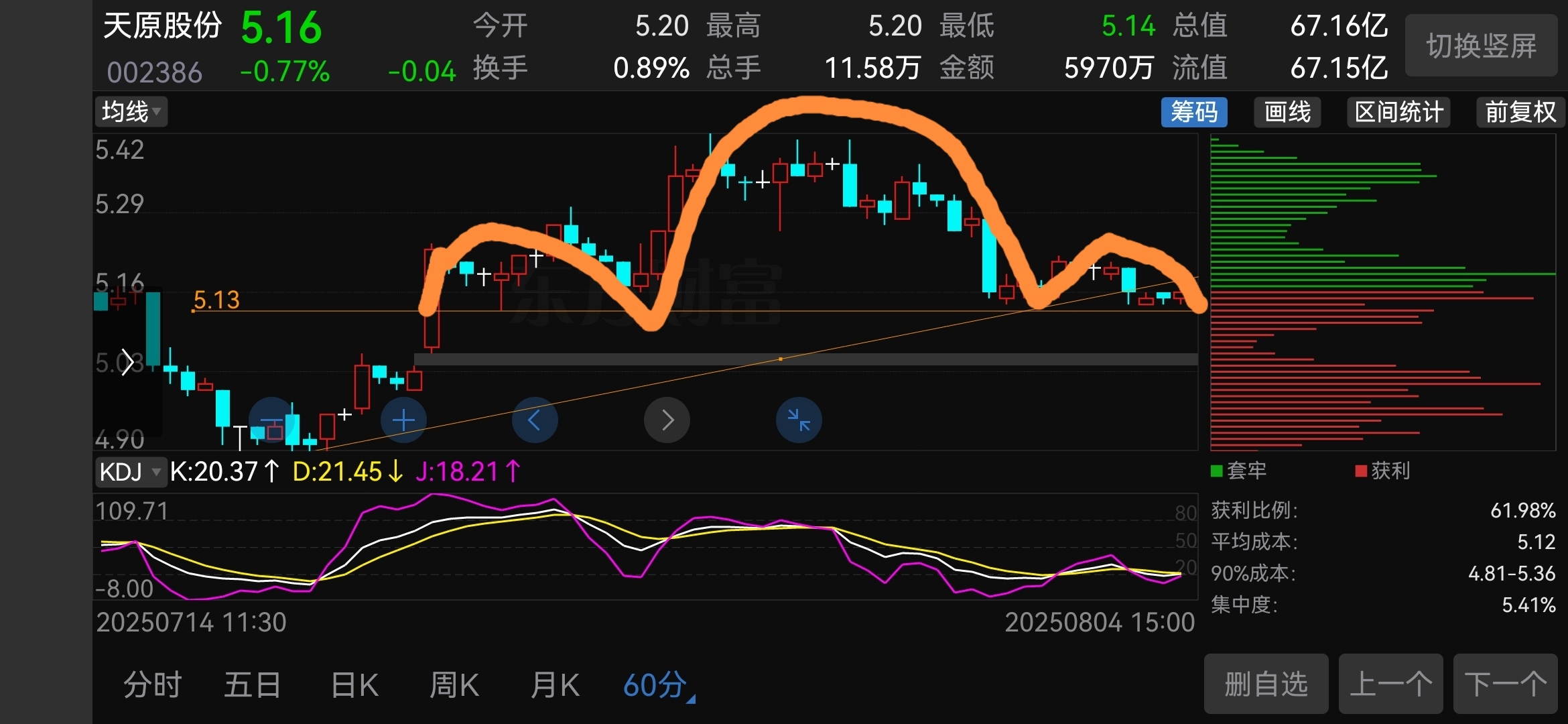1568x724 pixels.
Task: Tap the collapse arrows chart button
Action: [799, 420]
